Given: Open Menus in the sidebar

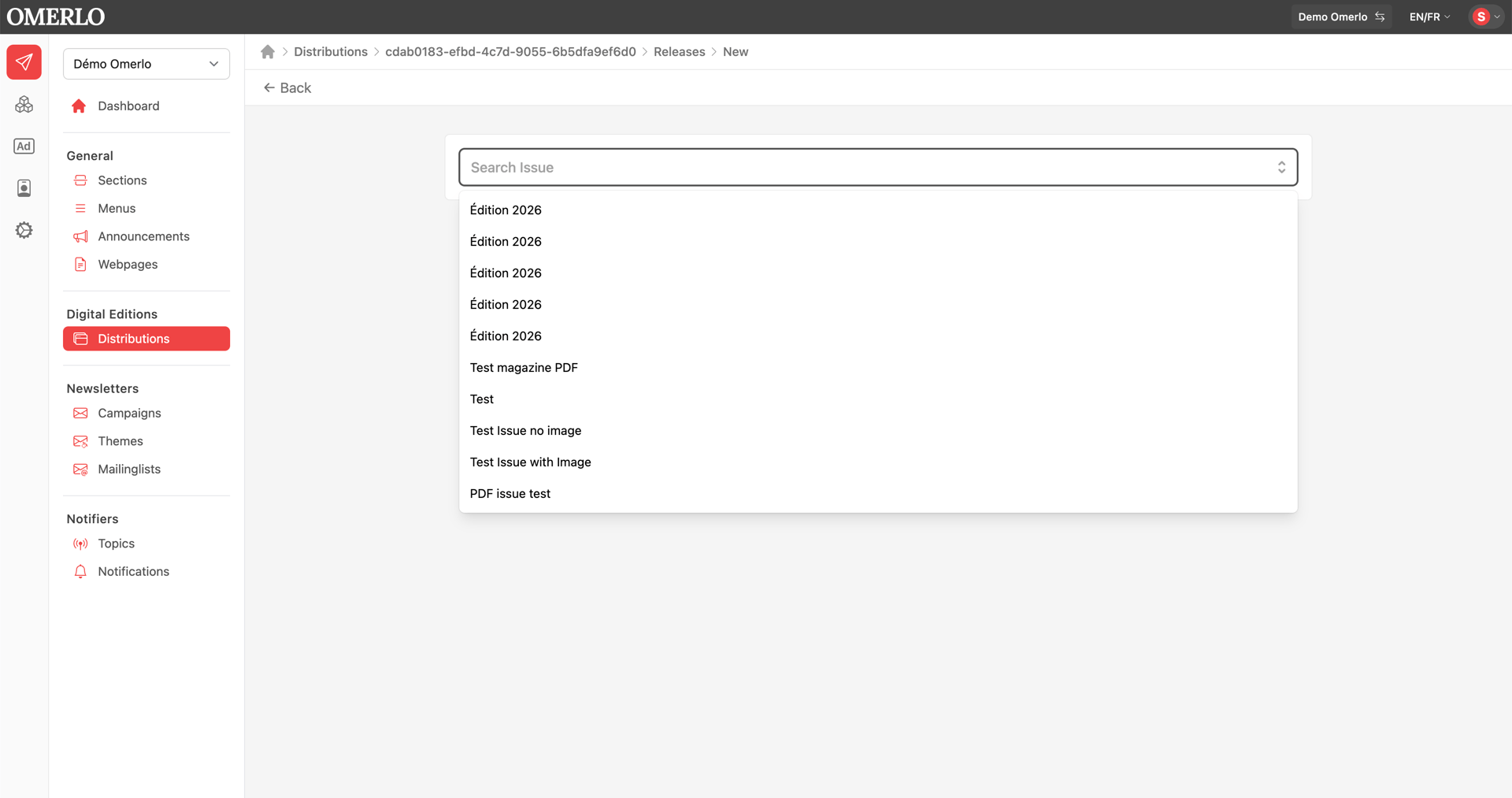Looking at the screenshot, I should coord(117,209).
